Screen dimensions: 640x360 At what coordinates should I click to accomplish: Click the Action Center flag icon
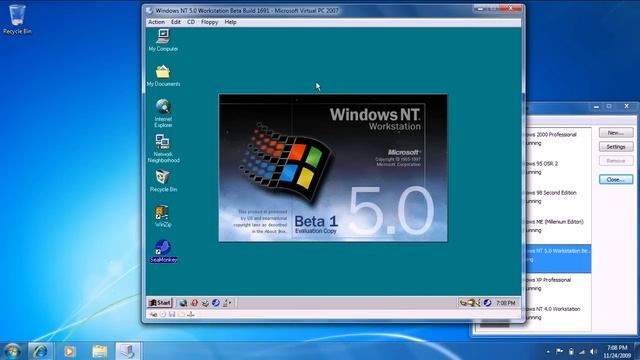coord(560,351)
